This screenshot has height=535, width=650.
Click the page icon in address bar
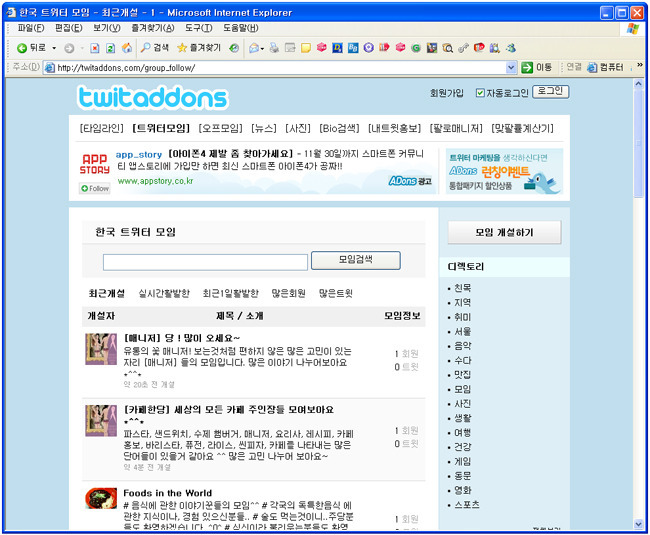click(x=50, y=68)
